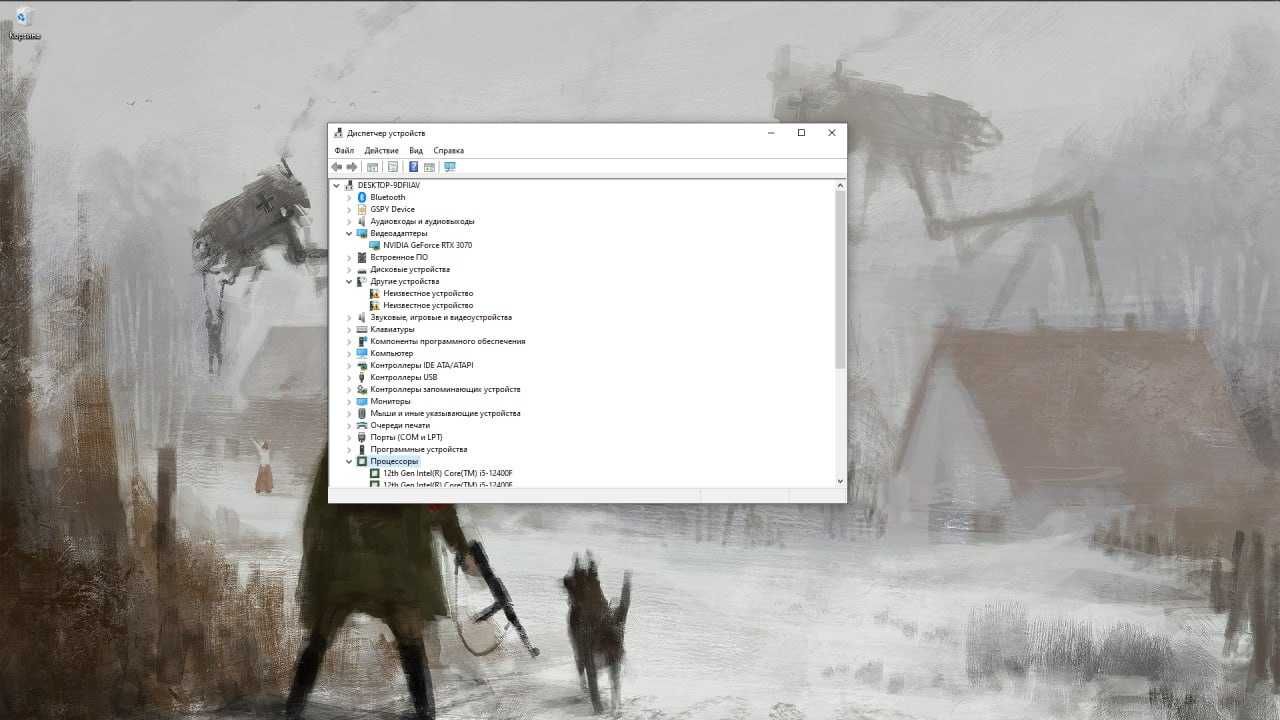Open the Корзина desktop icon
The image size is (1280, 720).
(x=24, y=23)
